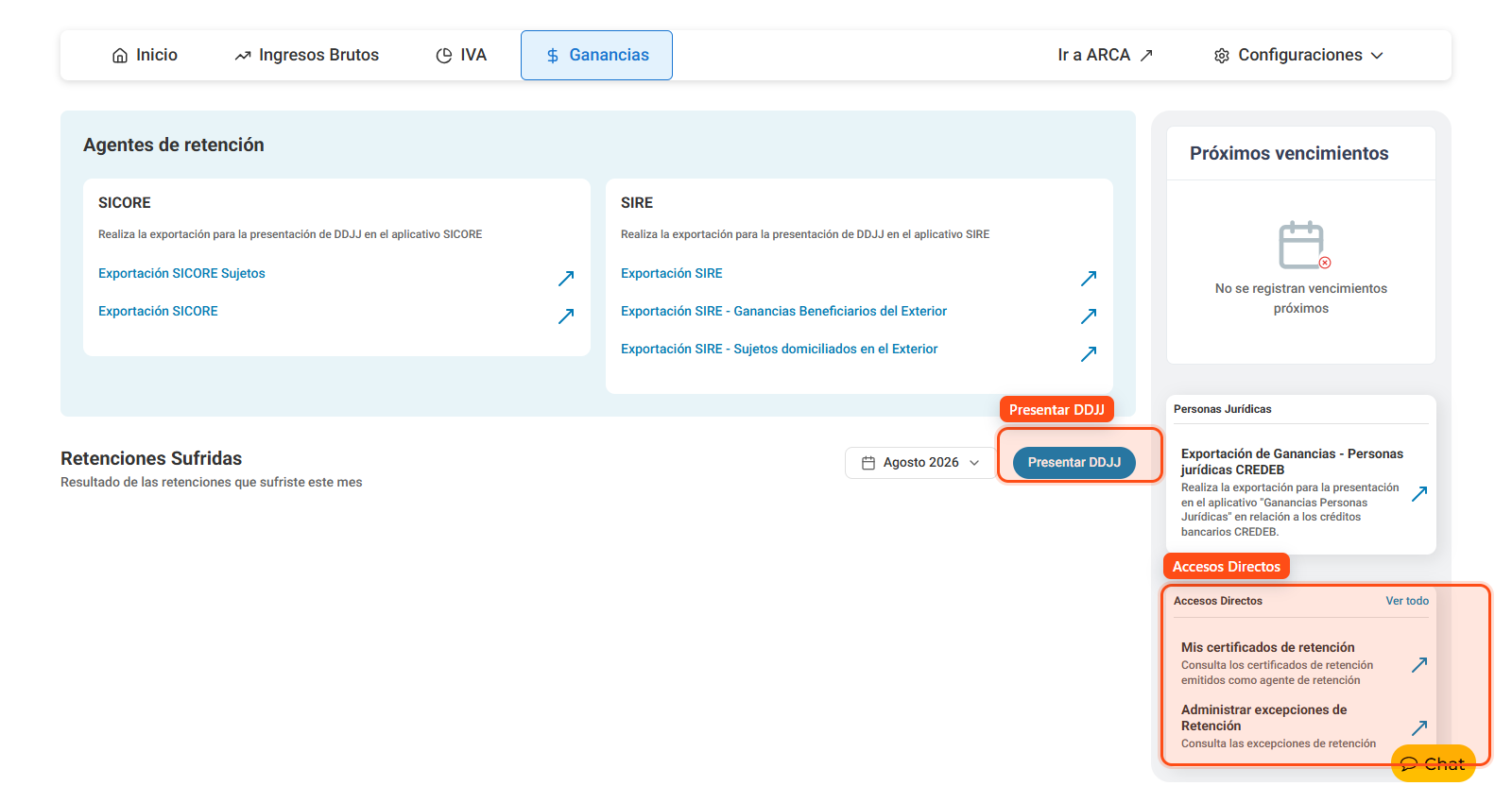This screenshot has width=1512, height=803.
Task: Click arrow icon next to Exportación SICORE
Action: (566, 316)
